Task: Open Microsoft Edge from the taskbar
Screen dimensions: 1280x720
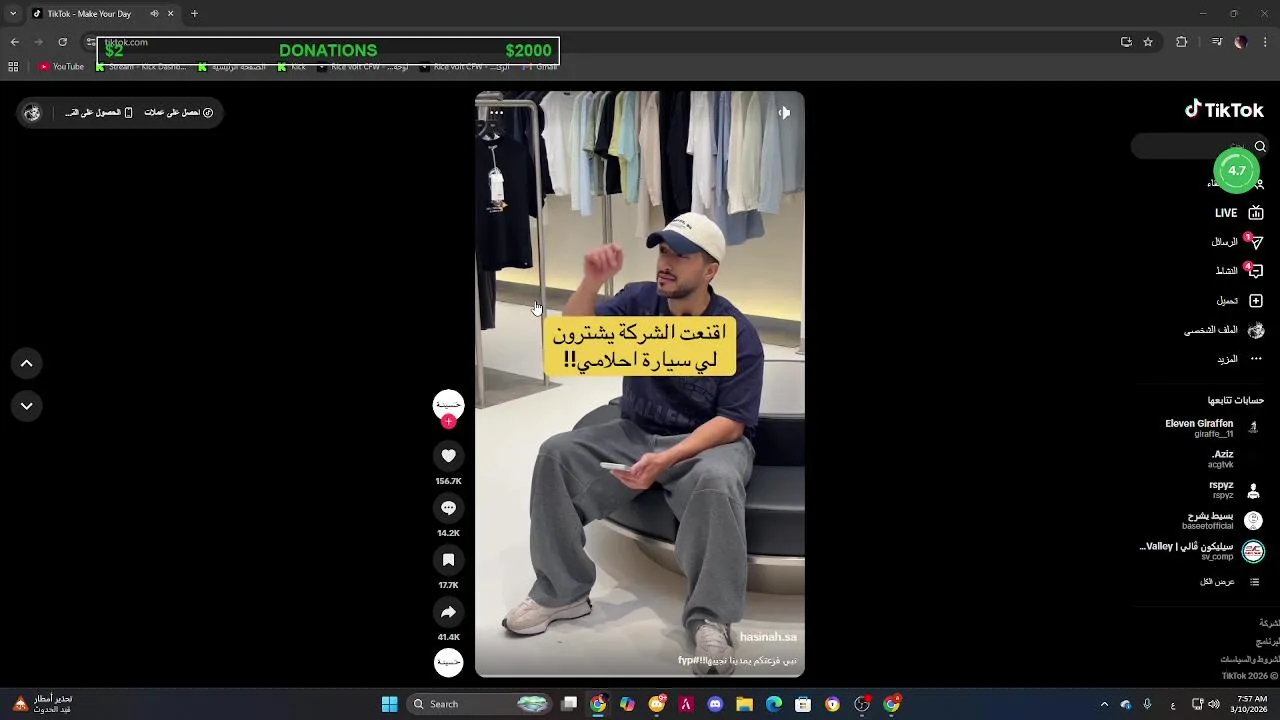Action: tap(774, 704)
